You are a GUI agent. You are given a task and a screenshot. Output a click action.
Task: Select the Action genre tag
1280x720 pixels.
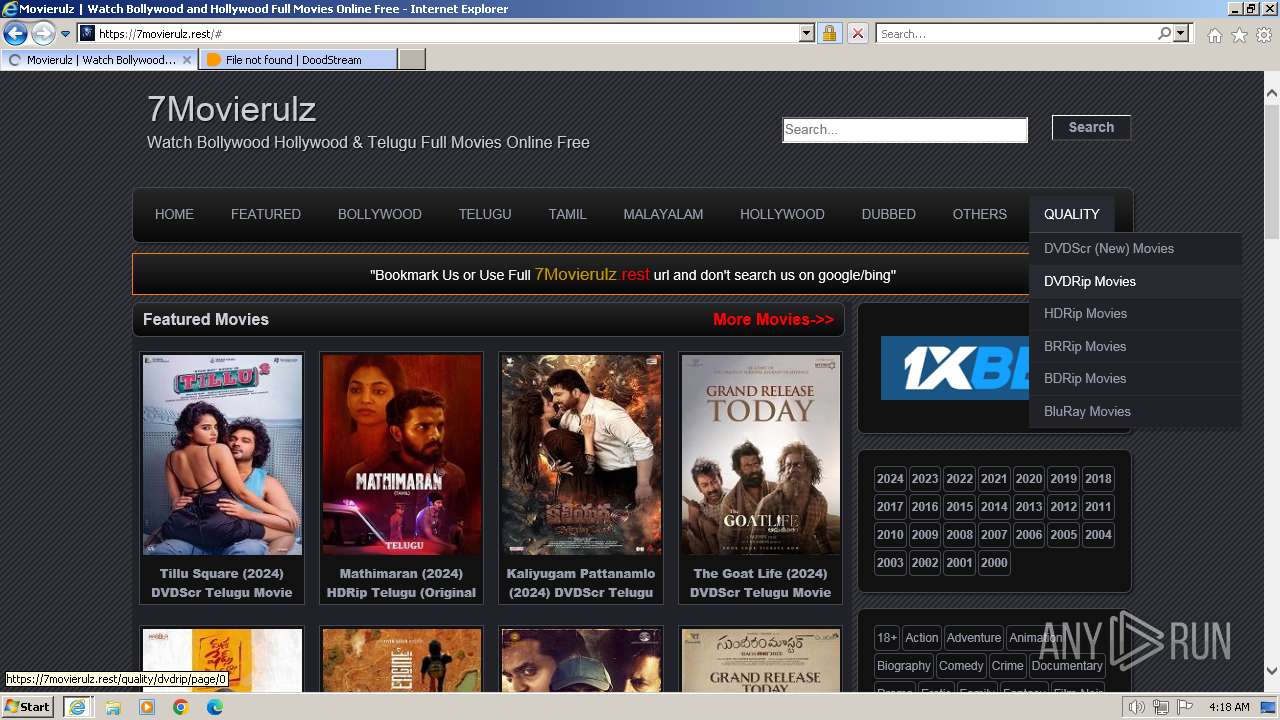click(x=922, y=638)
